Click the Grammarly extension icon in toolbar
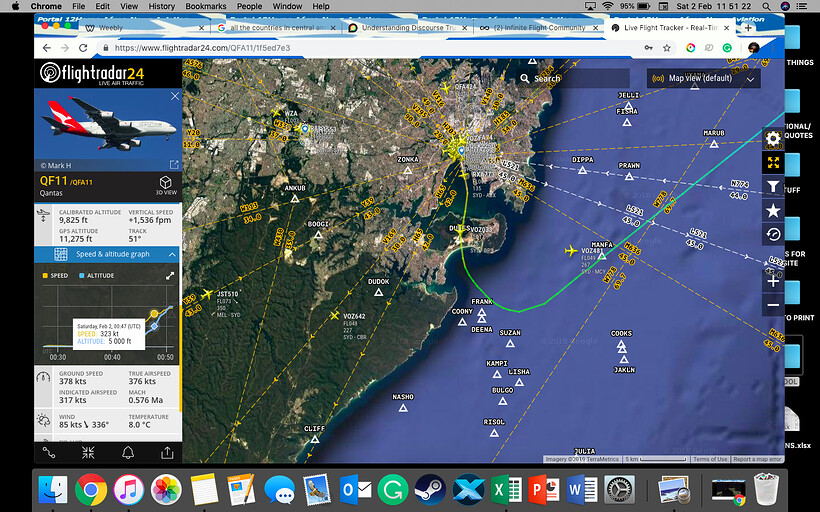Viewport: 820px width, 512px height. click(727, 48)
